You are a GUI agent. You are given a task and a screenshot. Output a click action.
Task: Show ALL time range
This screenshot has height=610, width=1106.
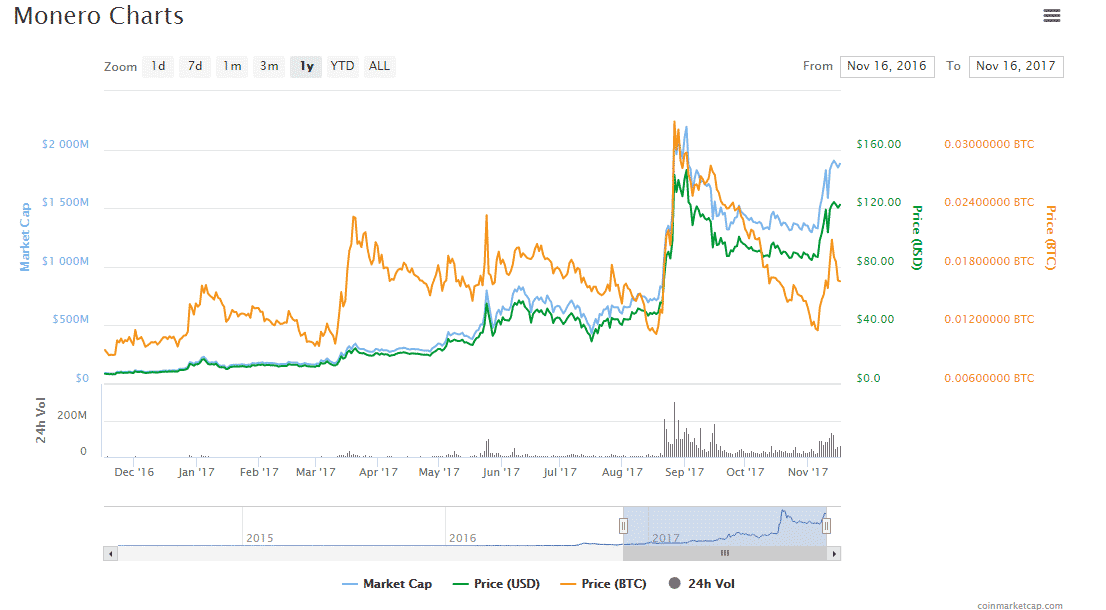tap(379, 66)
